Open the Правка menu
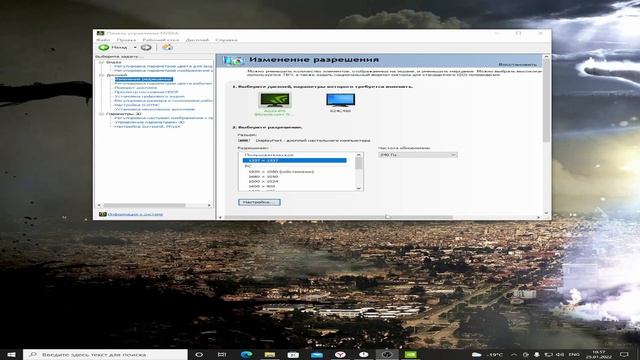This screenshot has height=360, width=640. 126,40
